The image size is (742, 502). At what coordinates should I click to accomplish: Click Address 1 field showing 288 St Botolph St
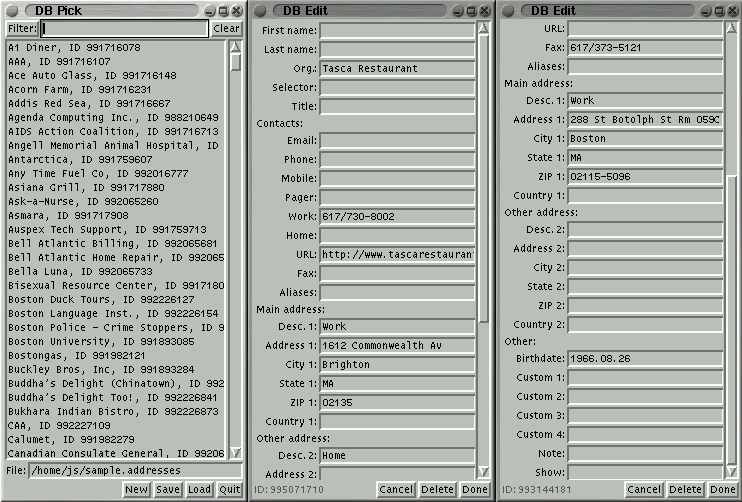pyautogui.click(x=645, y=120)
